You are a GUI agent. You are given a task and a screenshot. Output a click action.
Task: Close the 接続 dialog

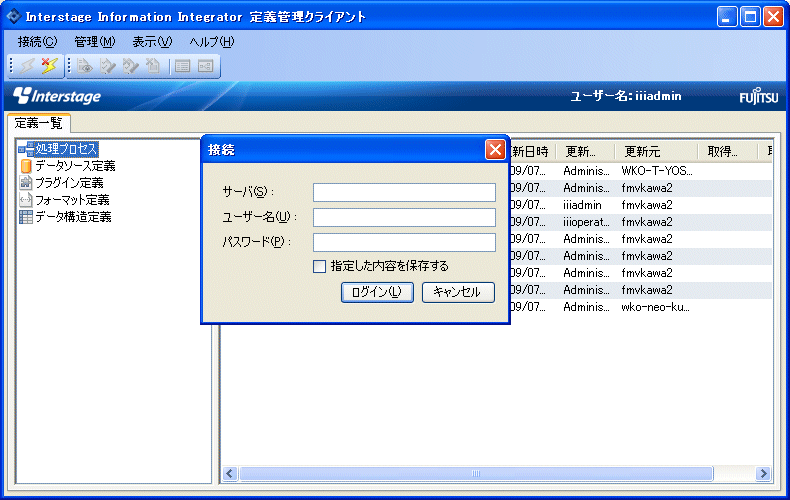(x=495, y=150)
